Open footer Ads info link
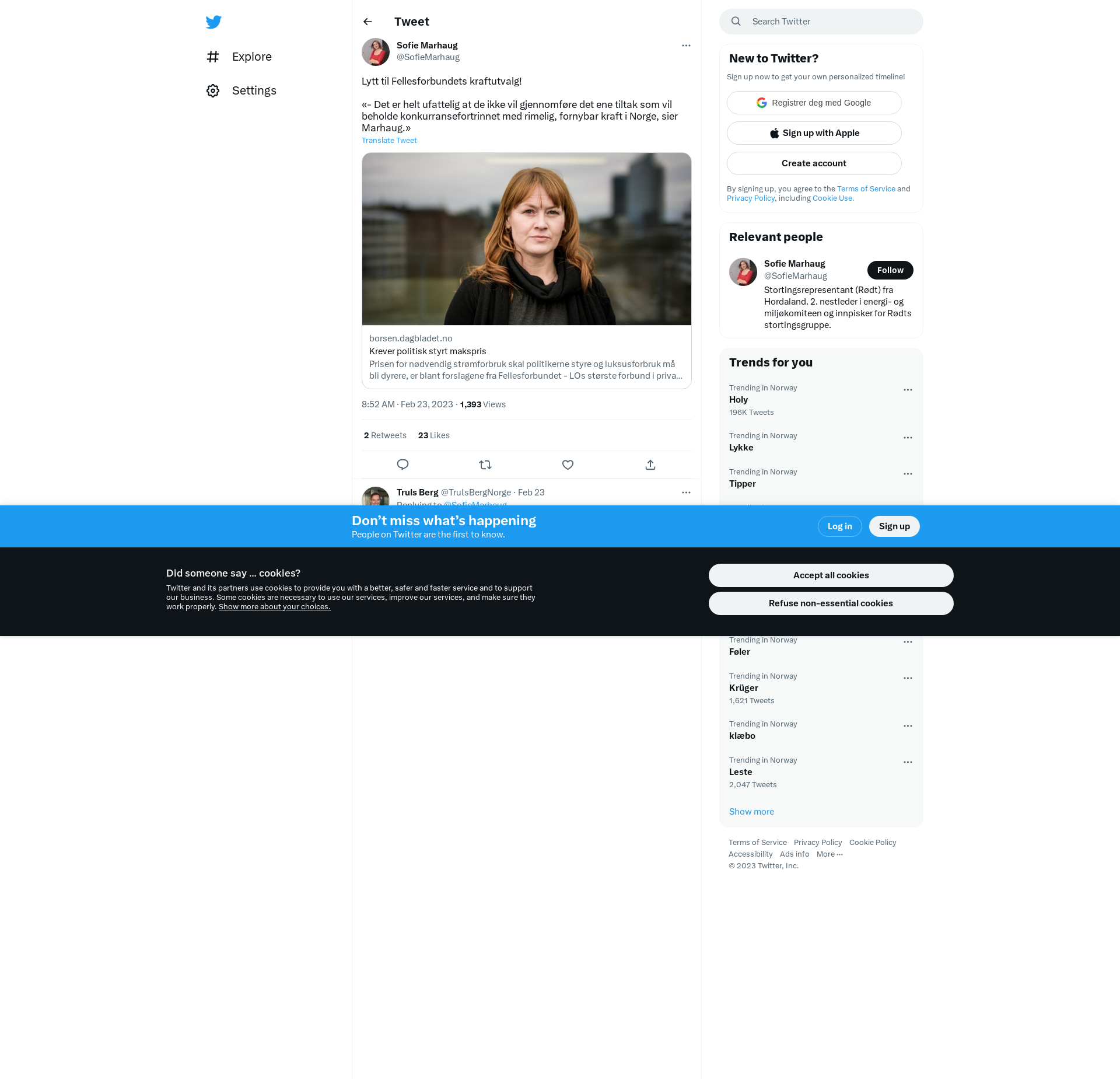The width and height of the screenshot is (1120, 1079). (x=794, y=854)
